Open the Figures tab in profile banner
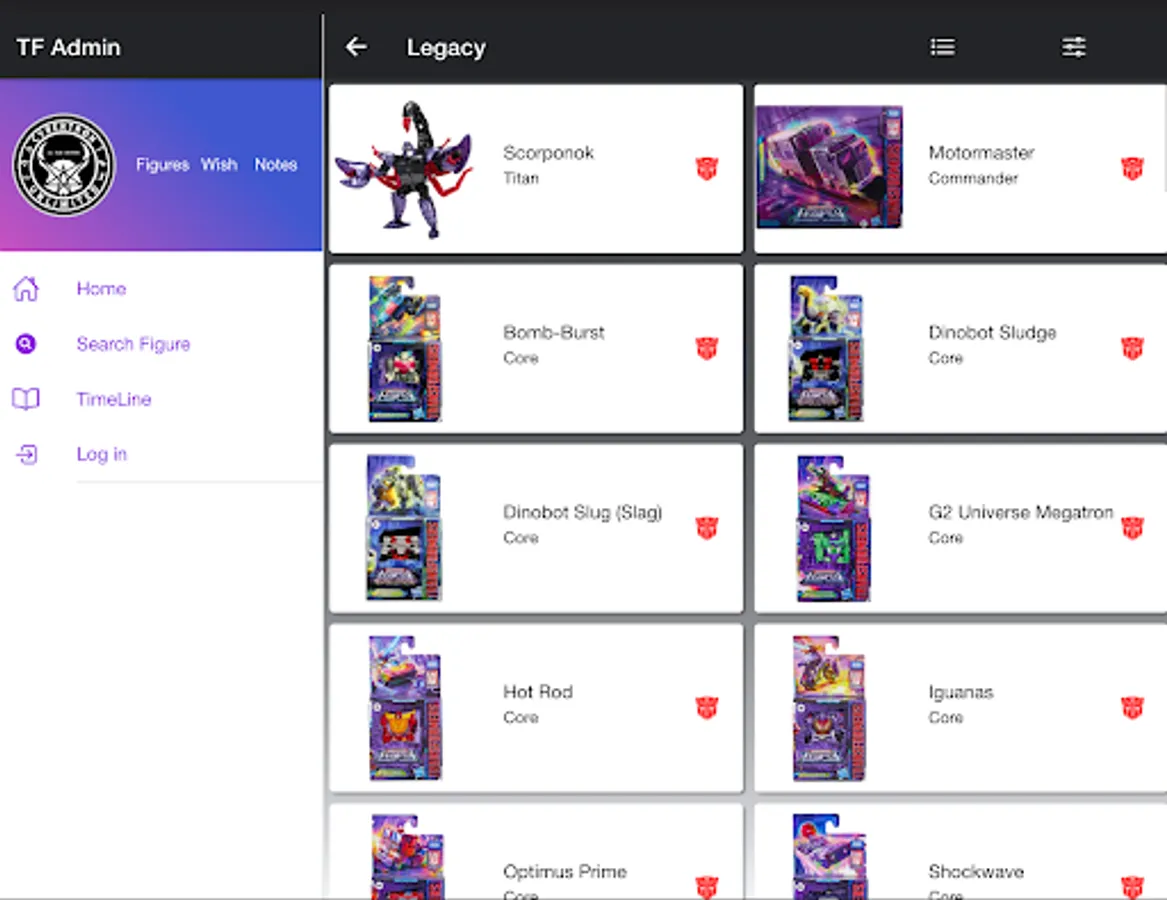 pos(162,165)
